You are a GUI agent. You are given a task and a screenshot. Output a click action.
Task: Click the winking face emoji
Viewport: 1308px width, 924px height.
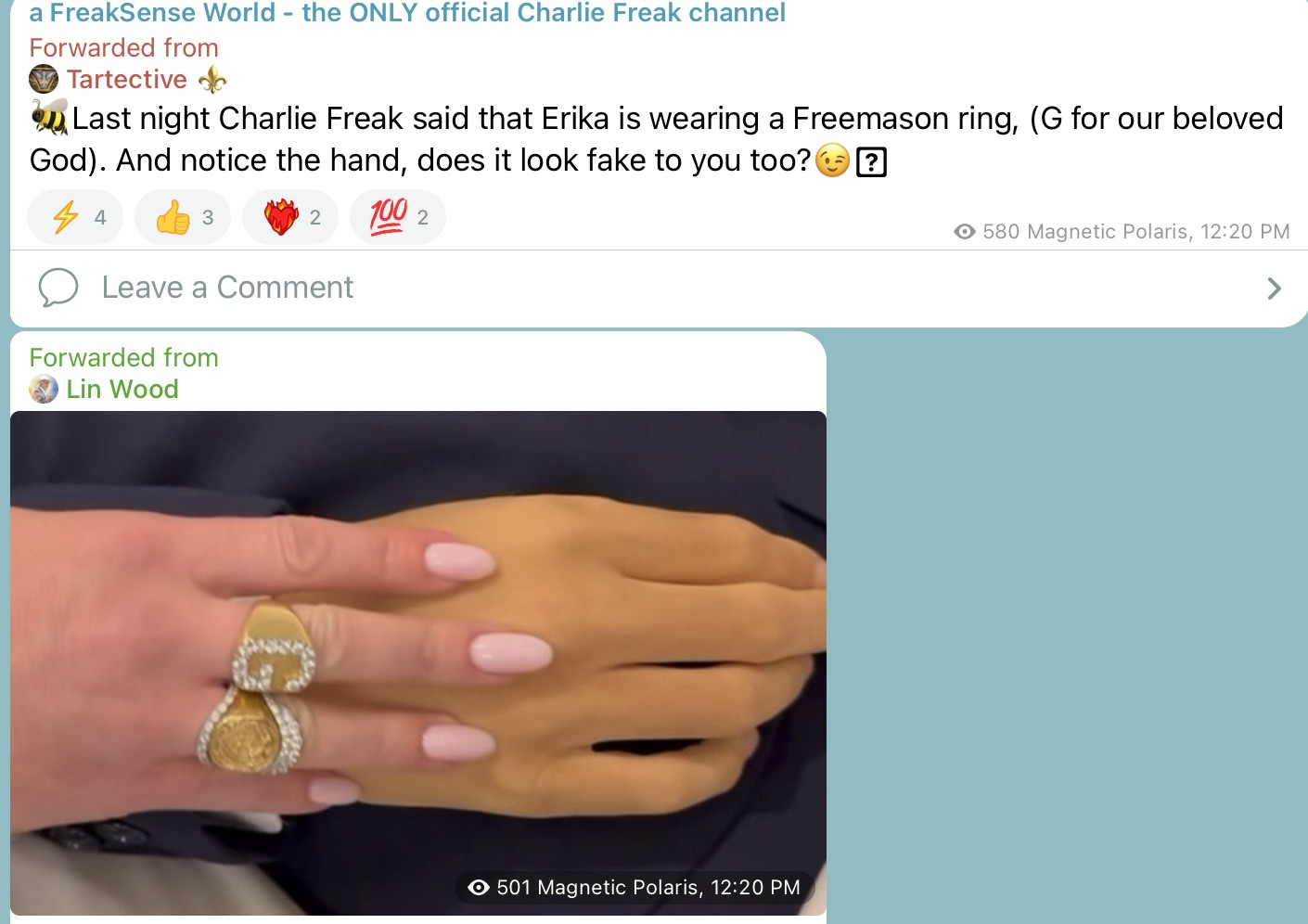832,161
